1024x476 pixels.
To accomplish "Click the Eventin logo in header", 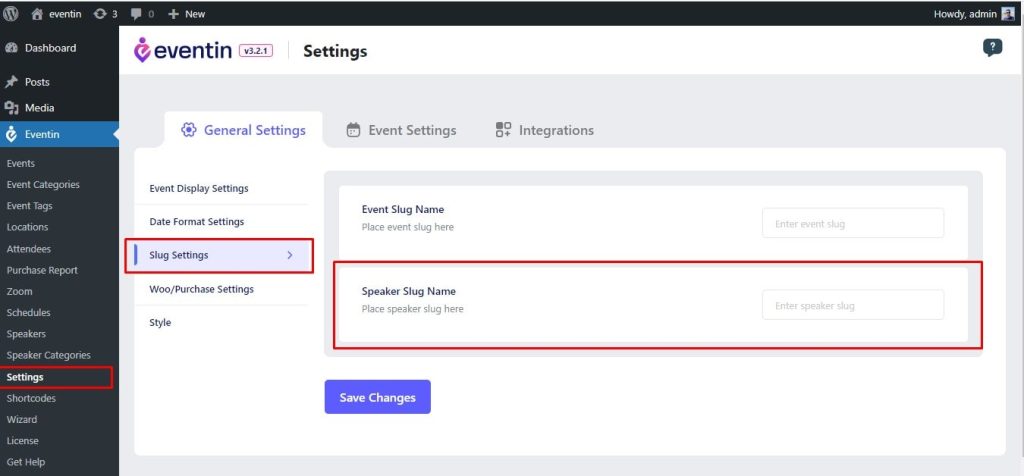I will click(183, 50).
